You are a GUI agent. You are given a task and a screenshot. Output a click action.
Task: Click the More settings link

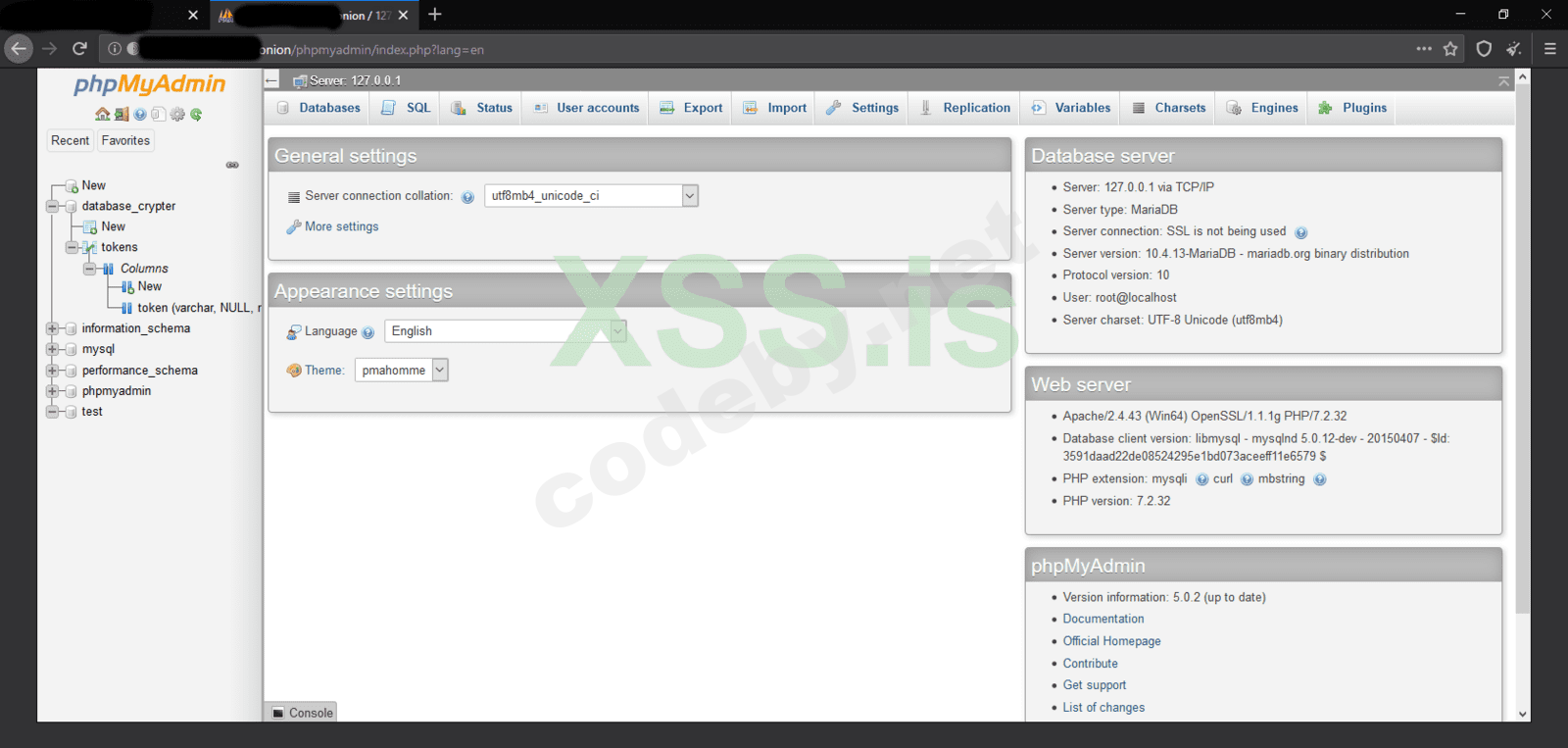click(x=341, y=226)
